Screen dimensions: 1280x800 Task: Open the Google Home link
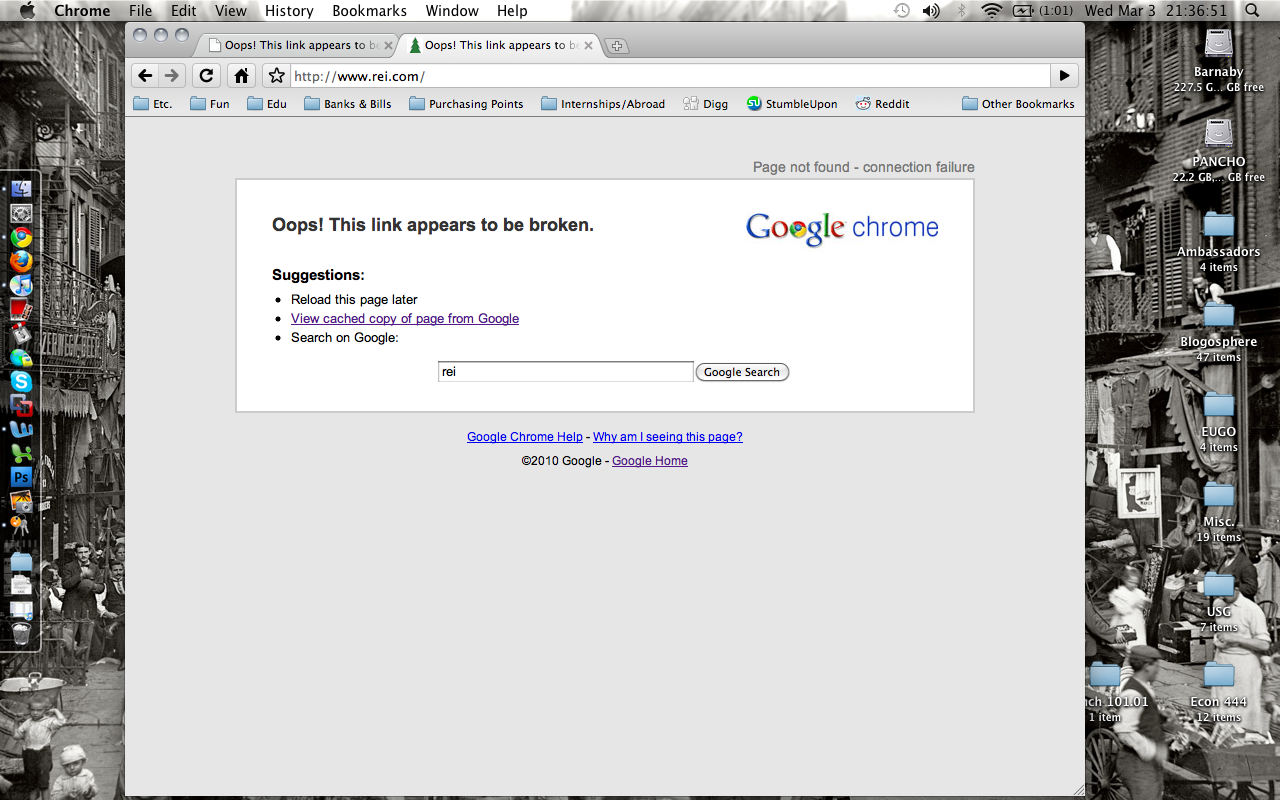[x=650, y=461]
